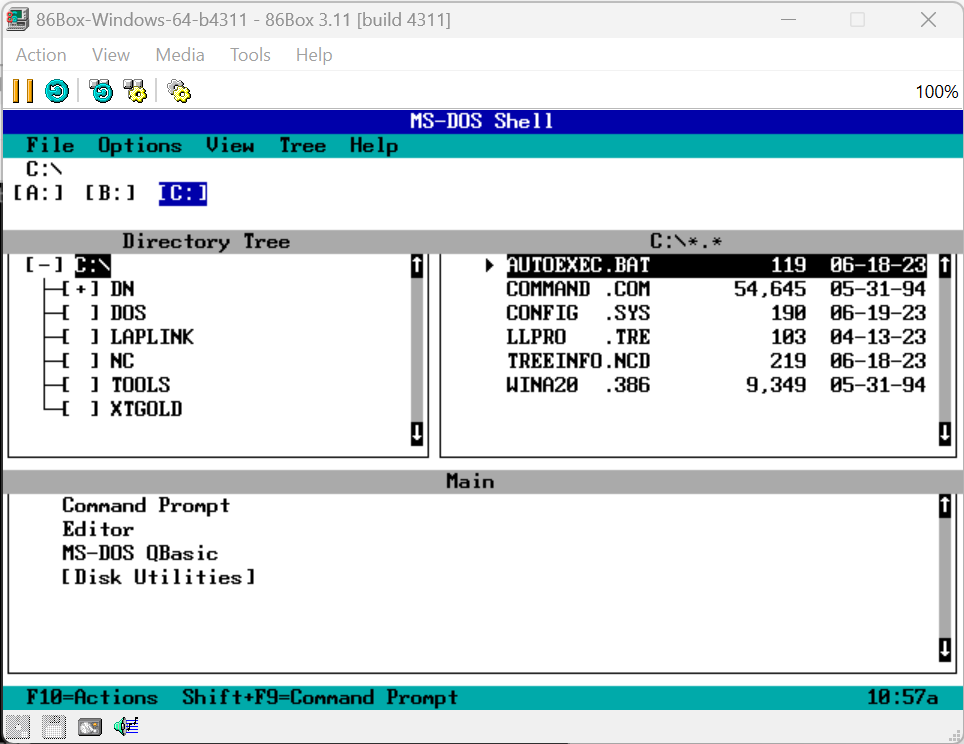The image size is (964, 744).
Task: Send Ctrl+Alt+Esc keystroke
Action: [x=135, y=91]
